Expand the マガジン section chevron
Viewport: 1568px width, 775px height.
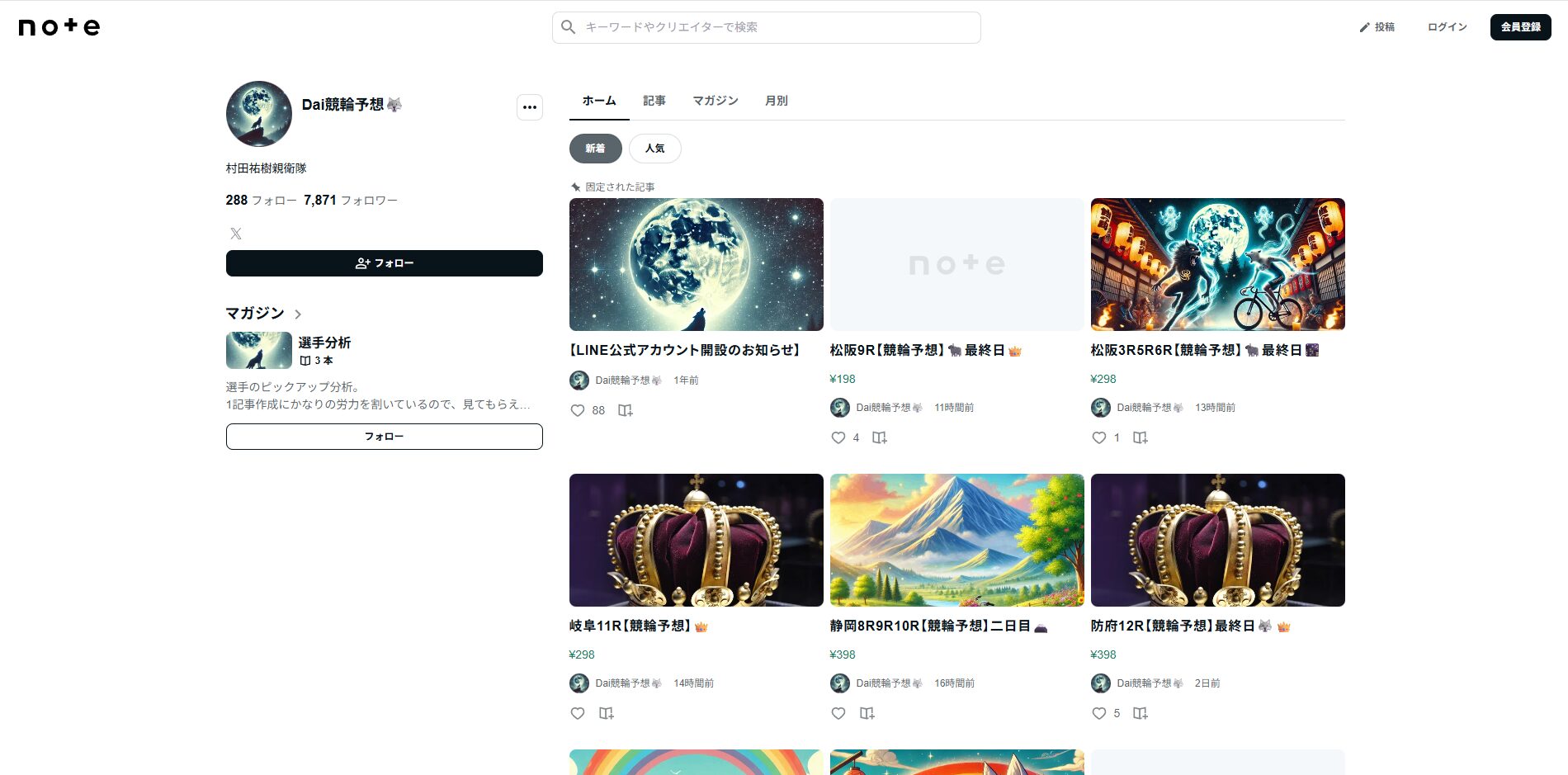(298, 314)
